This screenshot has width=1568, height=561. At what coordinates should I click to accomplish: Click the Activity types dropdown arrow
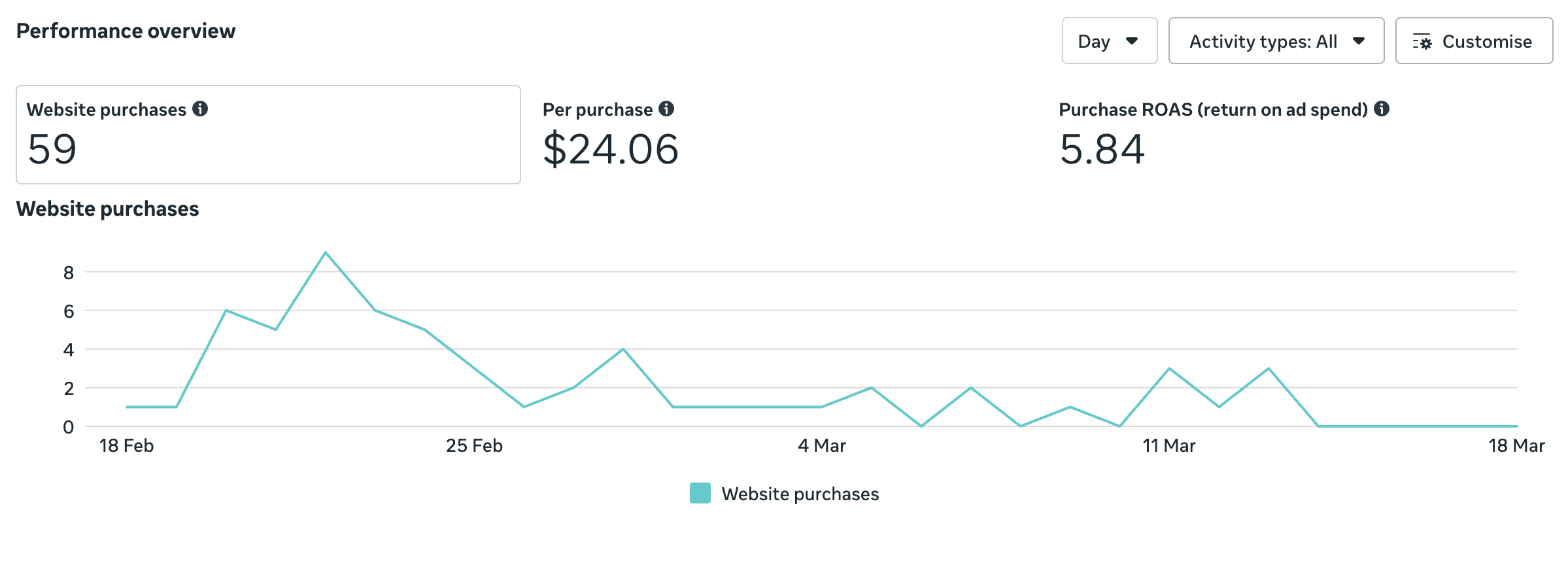[x=1359, y=41]
